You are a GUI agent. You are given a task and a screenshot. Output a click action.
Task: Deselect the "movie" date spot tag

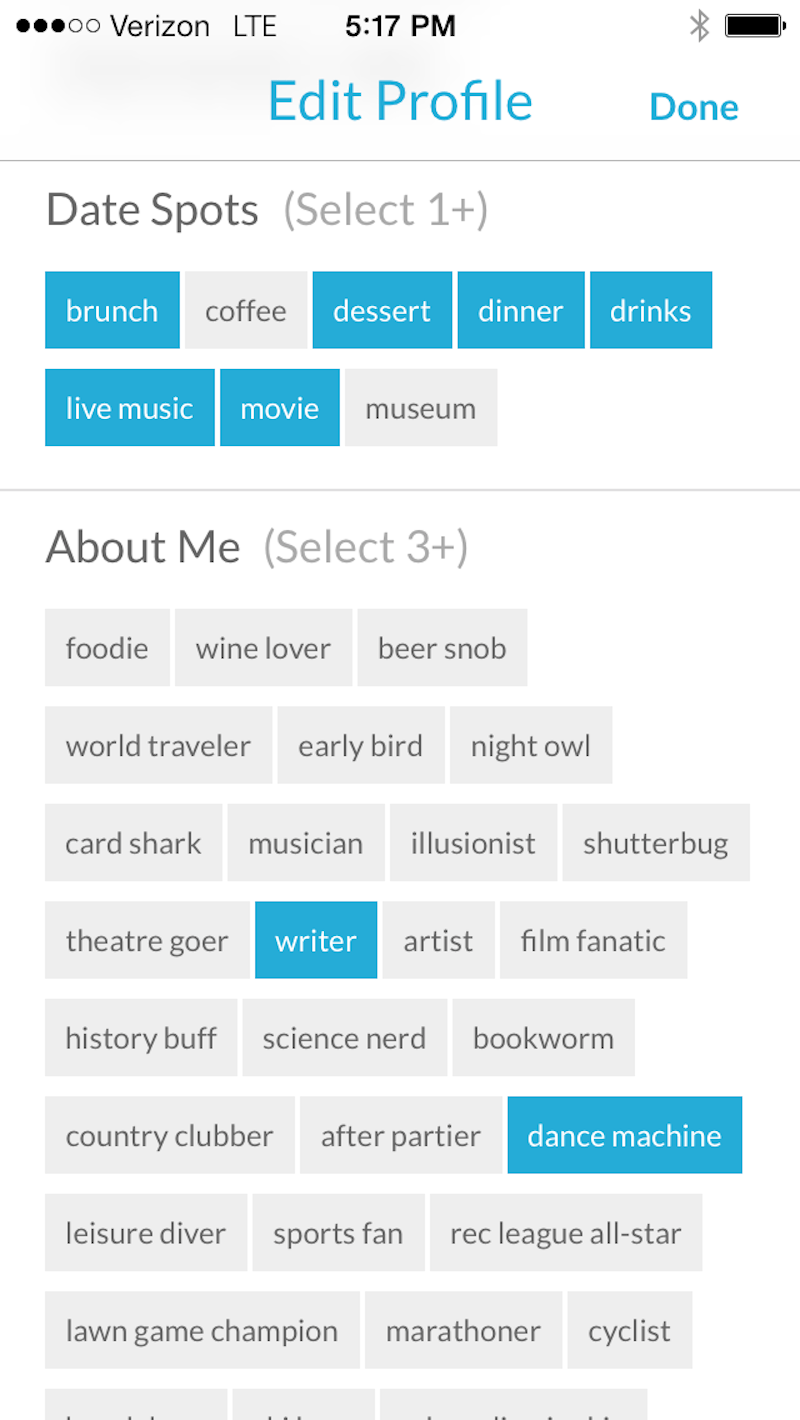coord(280,407)
